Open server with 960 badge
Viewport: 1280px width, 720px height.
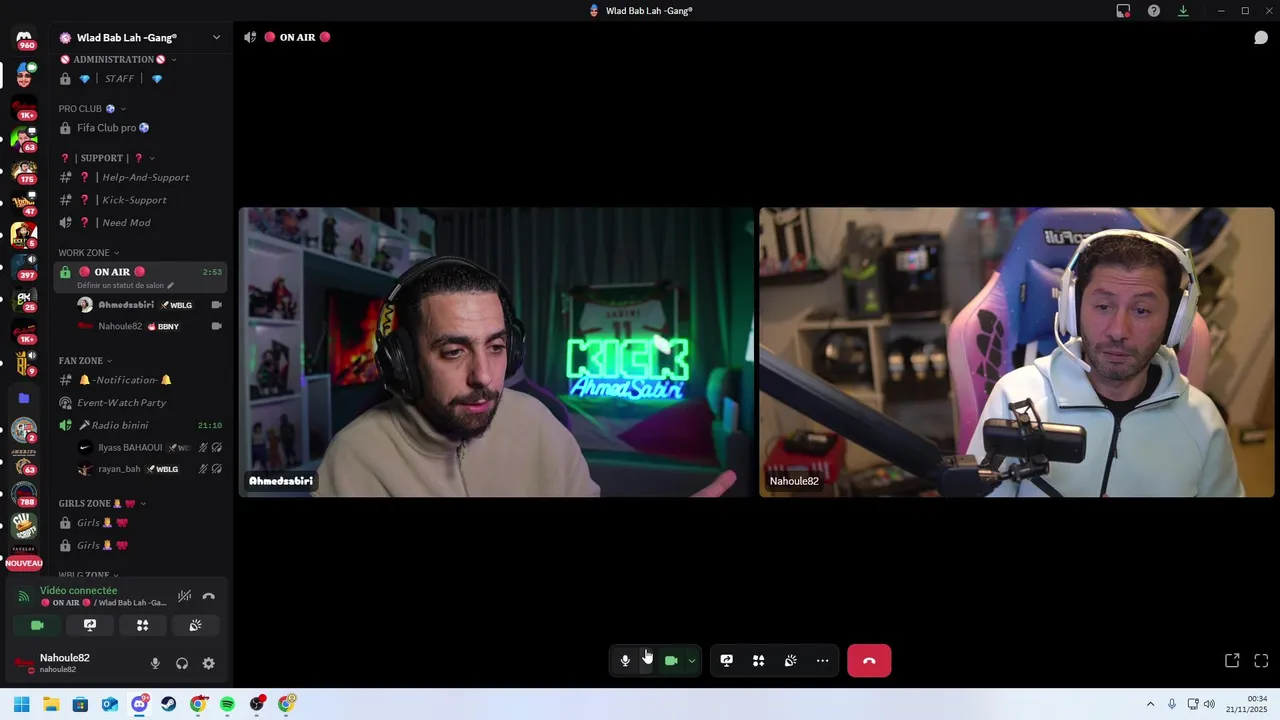pyautogui.click(x=24, y=39)
